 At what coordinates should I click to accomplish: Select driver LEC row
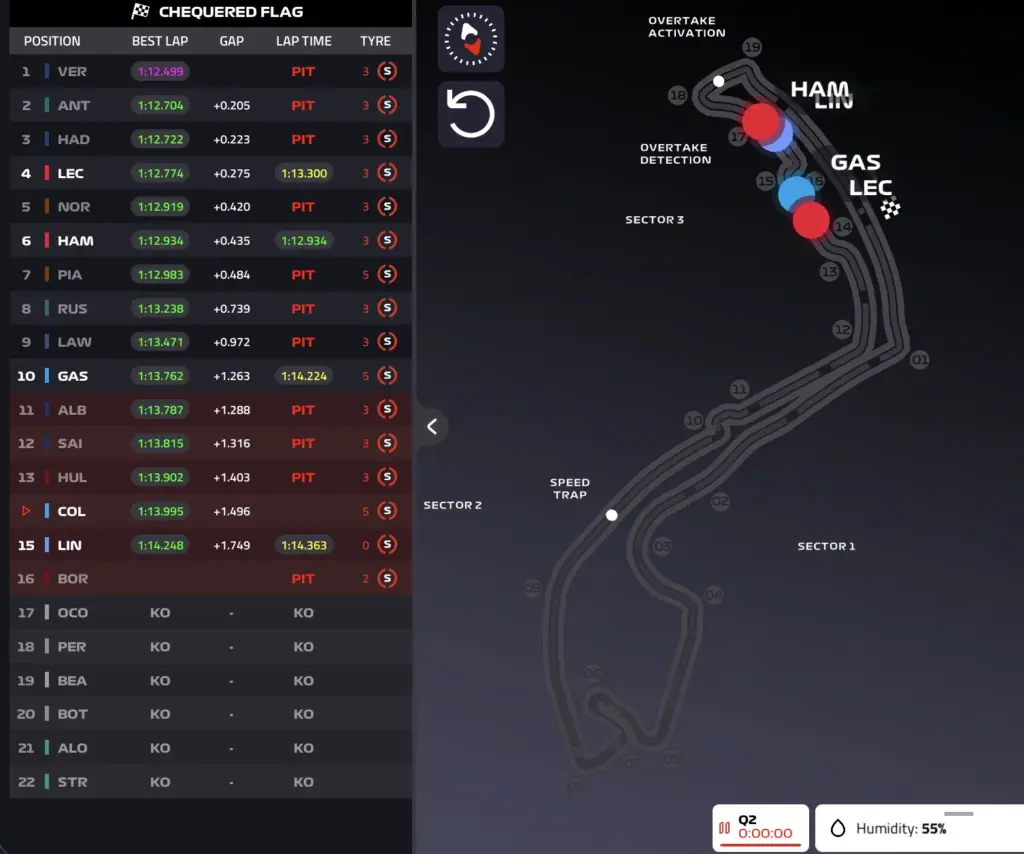click(210, 173)
